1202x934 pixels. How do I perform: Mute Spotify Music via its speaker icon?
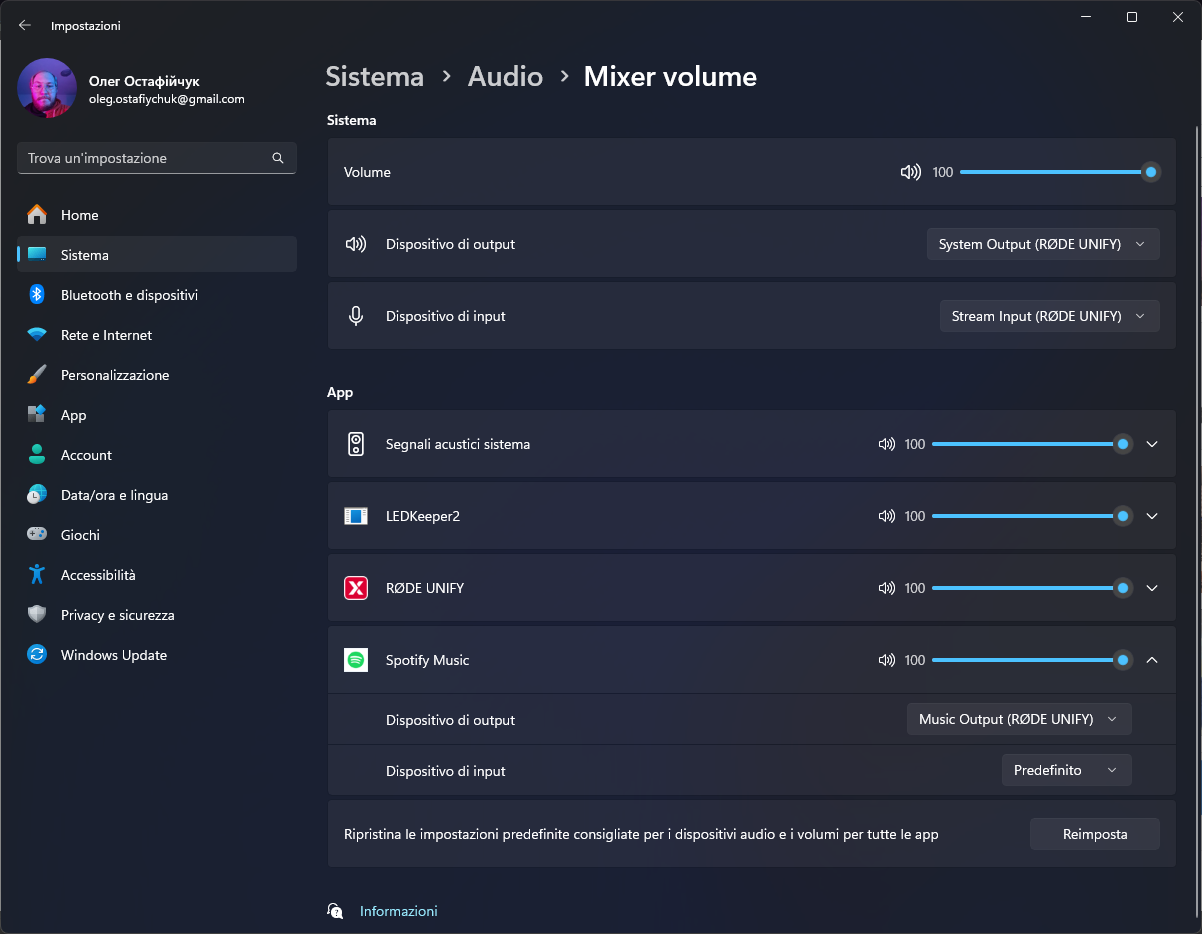[x=886, y=660]
